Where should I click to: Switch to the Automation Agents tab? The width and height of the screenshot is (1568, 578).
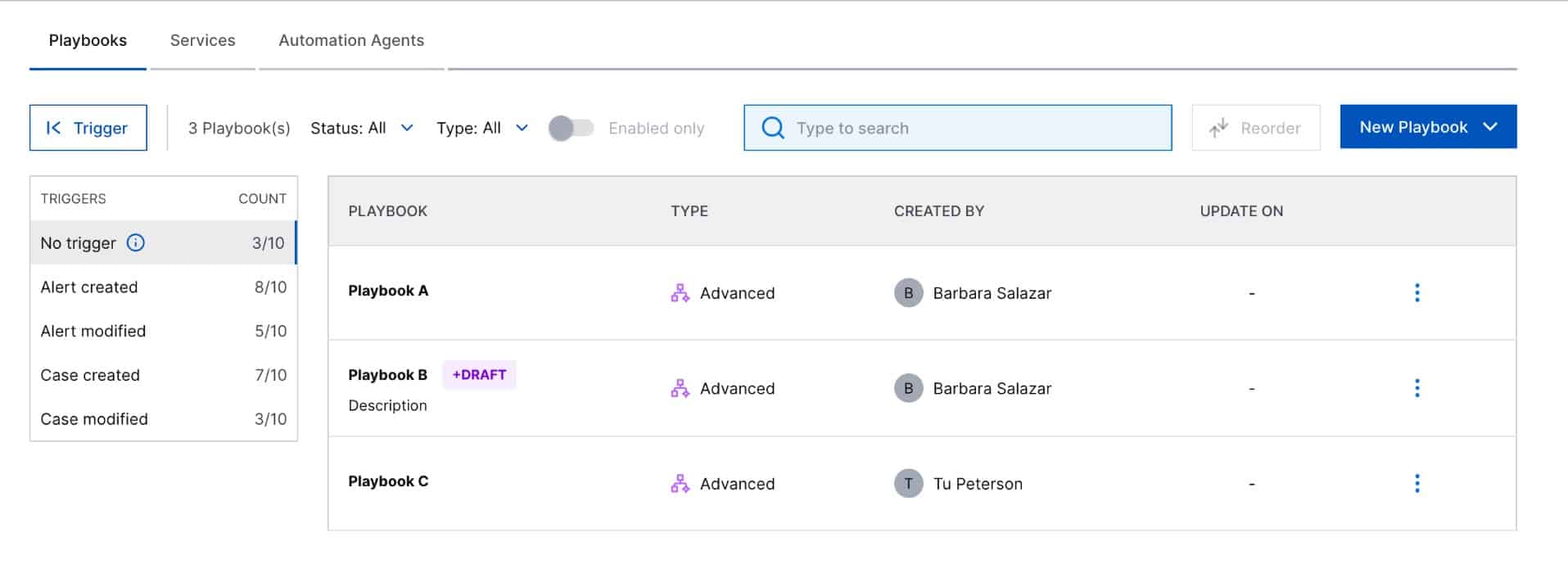(351, 40)
